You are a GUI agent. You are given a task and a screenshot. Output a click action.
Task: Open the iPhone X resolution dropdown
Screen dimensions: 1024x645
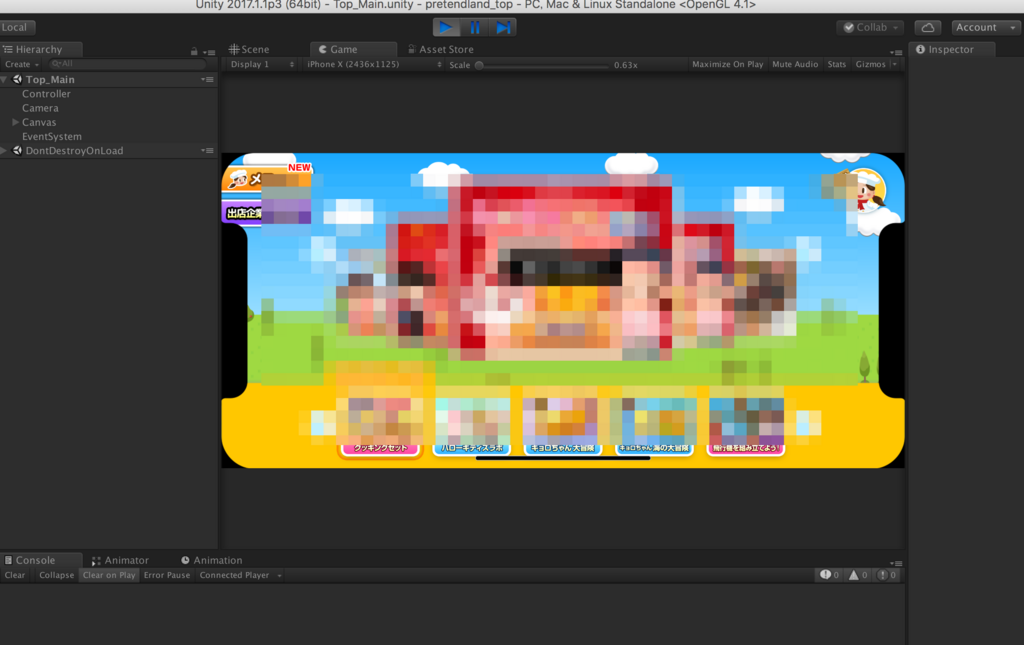pyautogui.click(x=374, y=65)
